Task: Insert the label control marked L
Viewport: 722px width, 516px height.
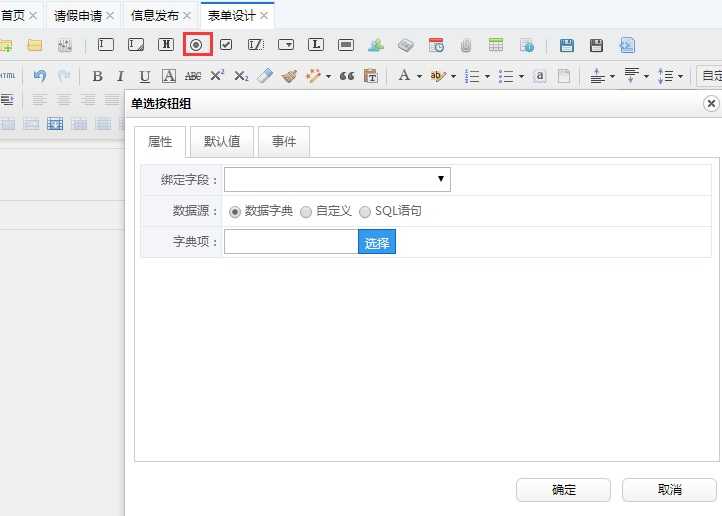Action: pos(316,45)
